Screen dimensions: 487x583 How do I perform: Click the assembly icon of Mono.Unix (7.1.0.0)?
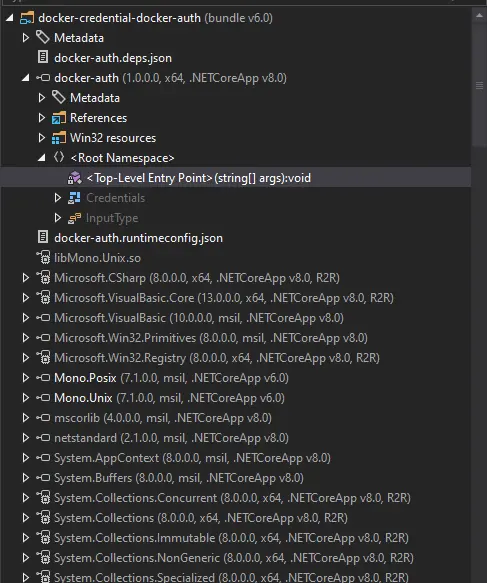(43, 398)
